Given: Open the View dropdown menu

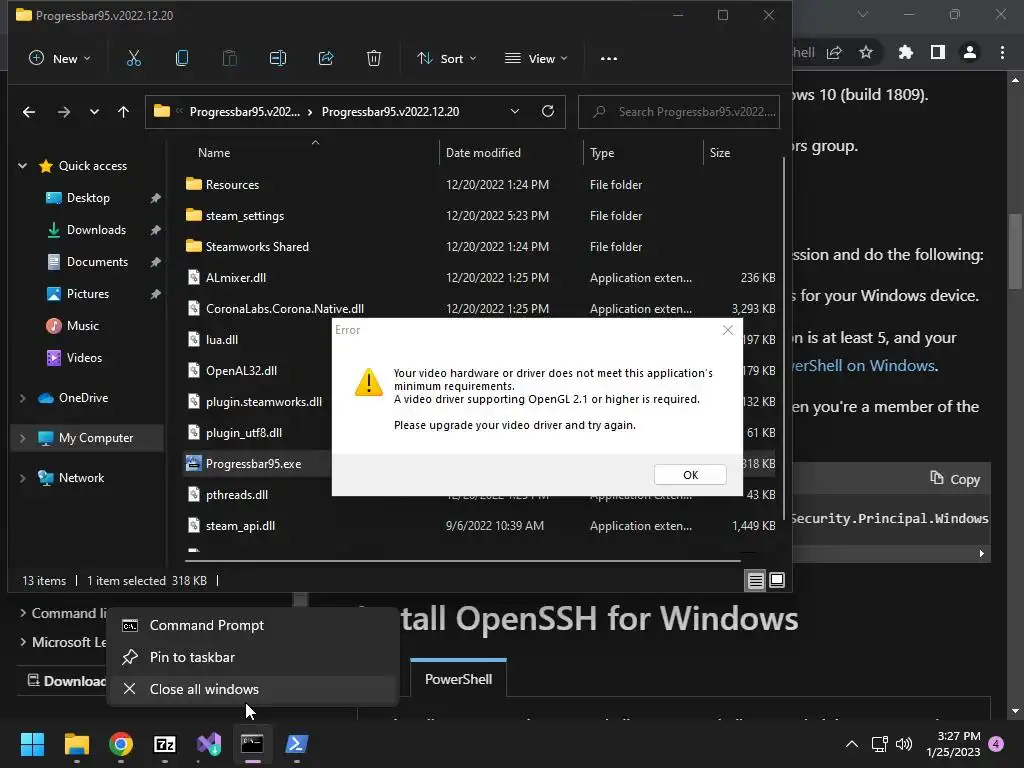Looking at the screenshot, I should [x=536, y=59].
